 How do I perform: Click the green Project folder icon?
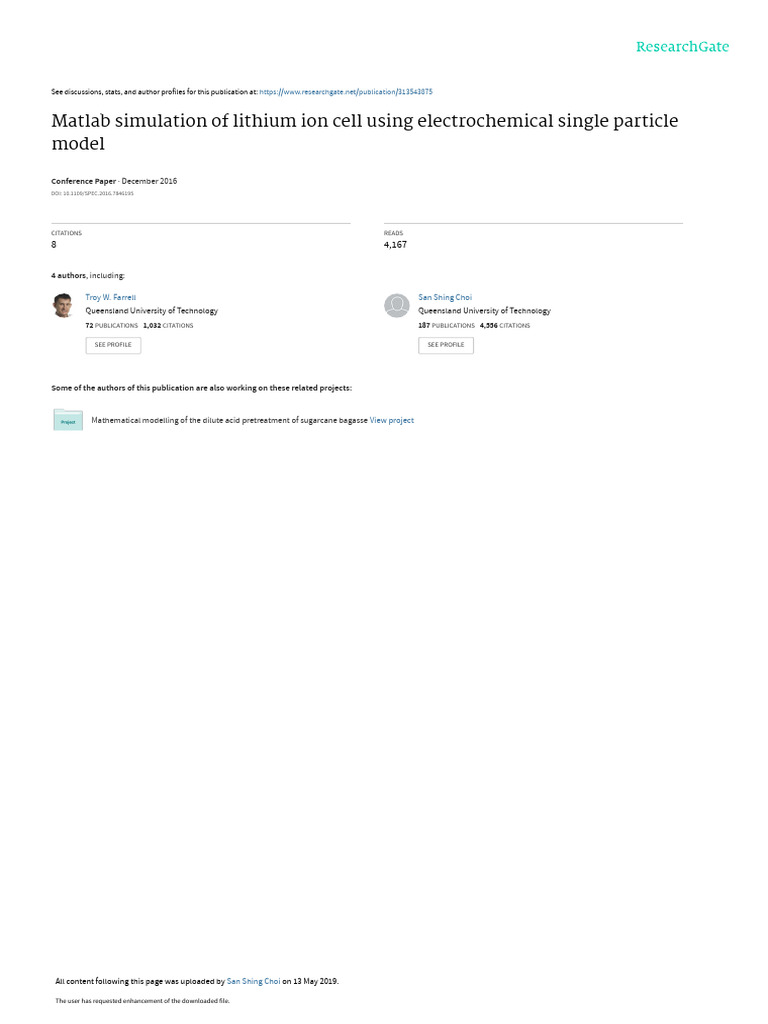point(68,419)
